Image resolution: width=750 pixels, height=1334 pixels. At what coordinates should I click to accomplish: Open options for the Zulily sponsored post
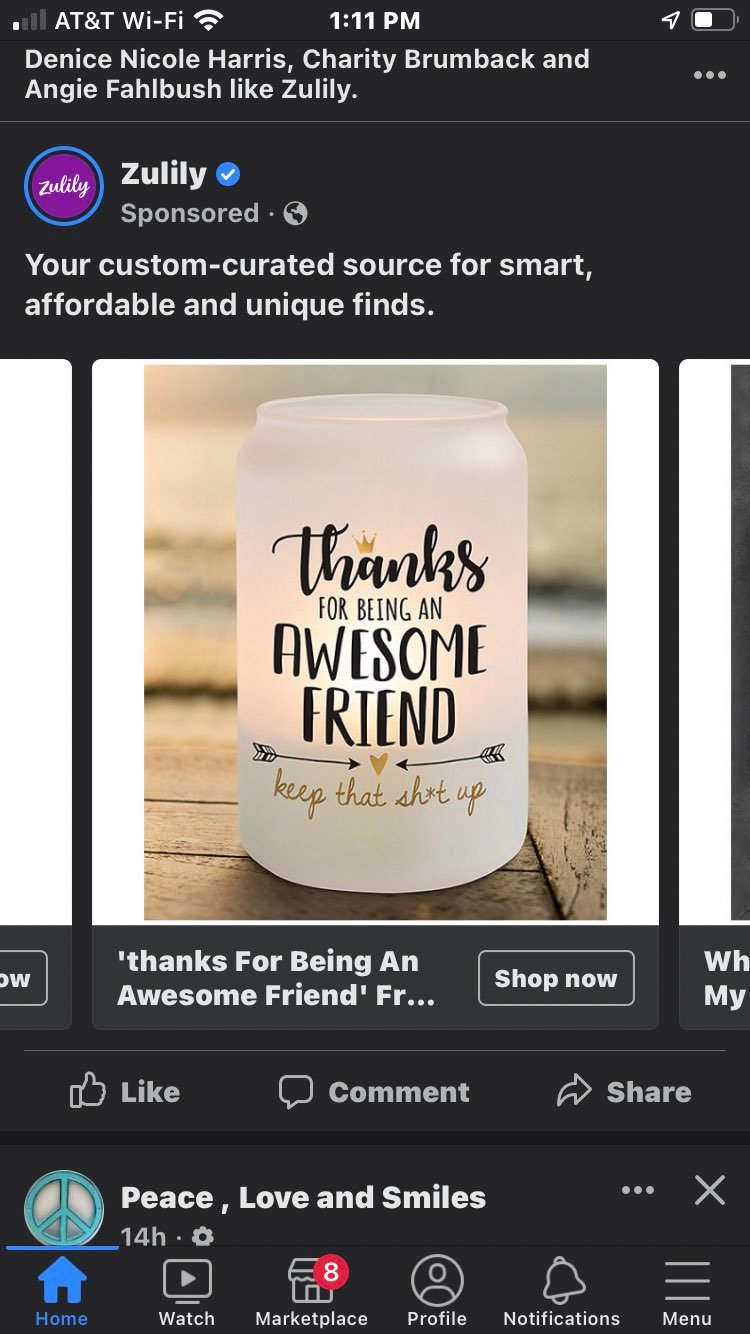click(x=709, y=75)
